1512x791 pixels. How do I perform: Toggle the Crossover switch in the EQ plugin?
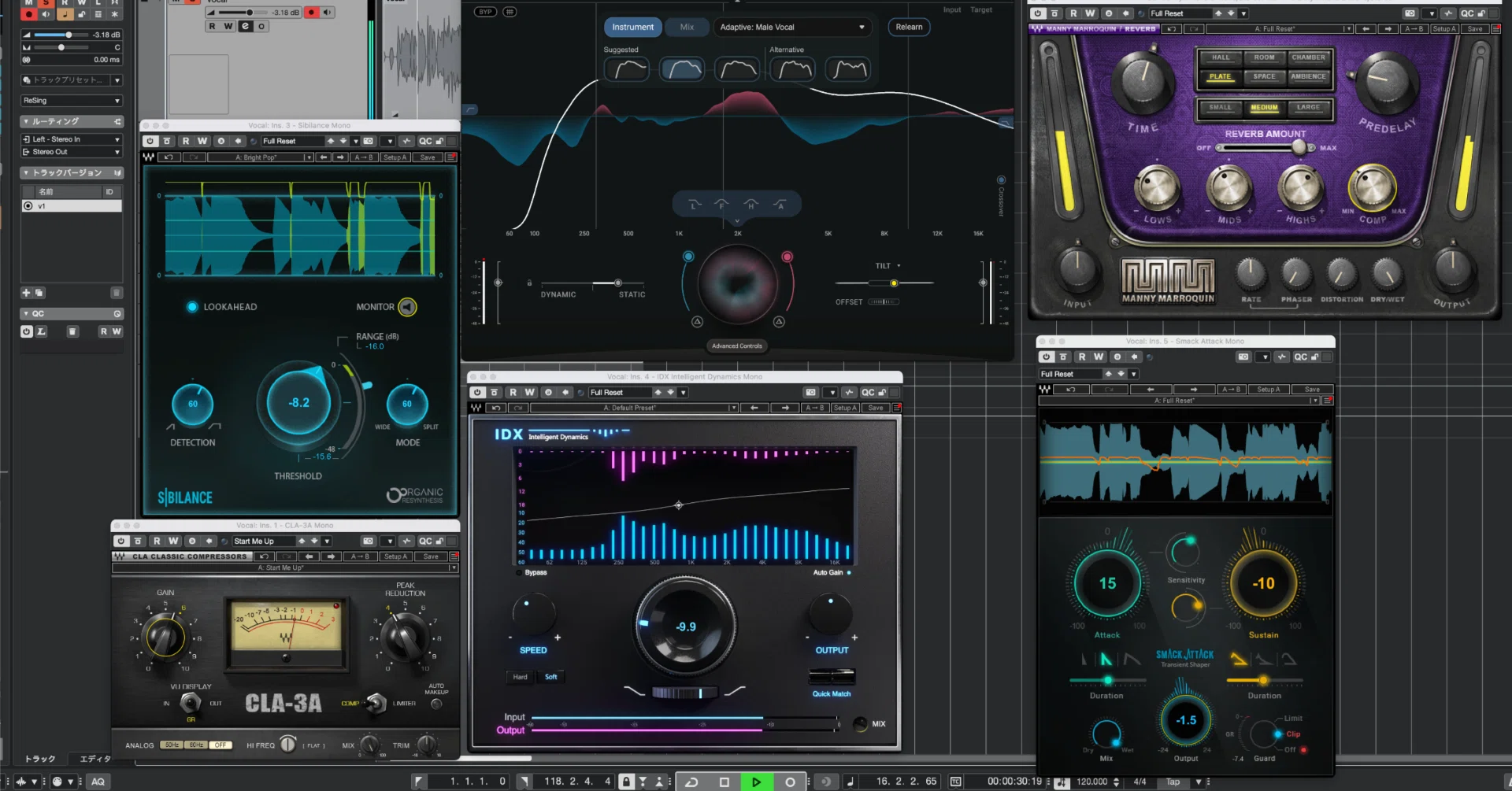point(1001,180)
